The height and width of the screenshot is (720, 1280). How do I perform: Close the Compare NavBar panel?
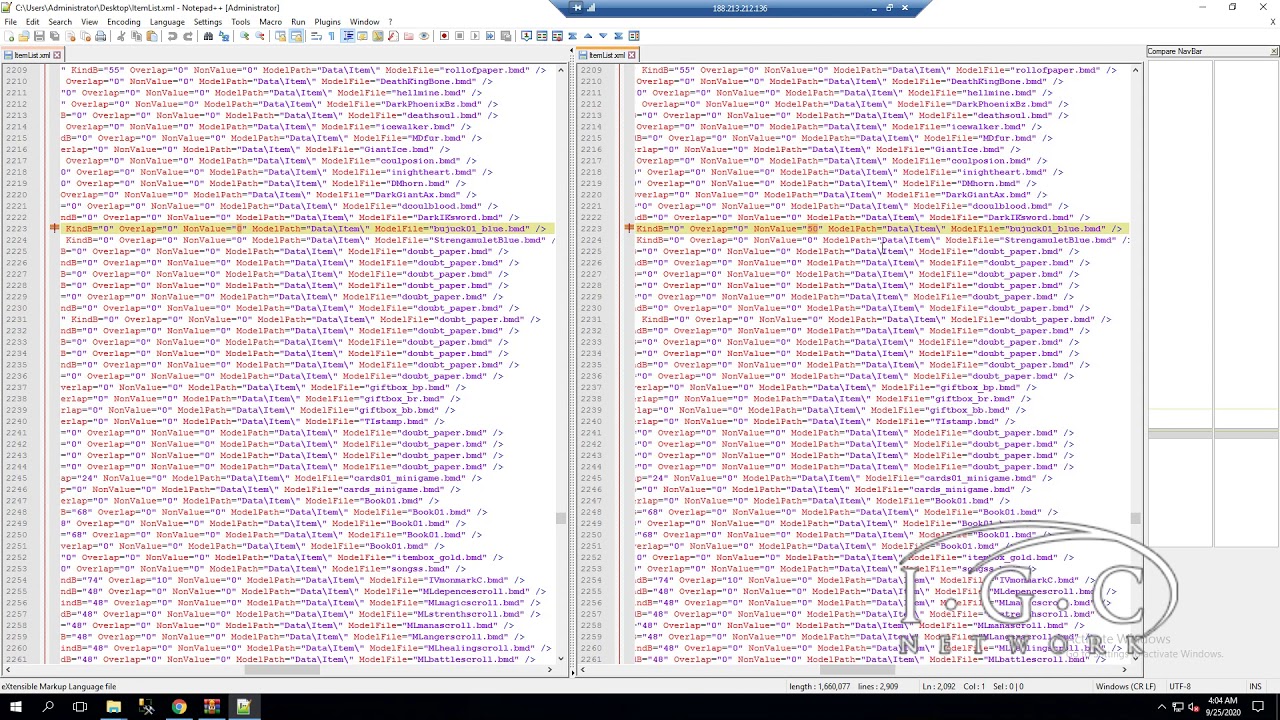[x=1274, y=51]
